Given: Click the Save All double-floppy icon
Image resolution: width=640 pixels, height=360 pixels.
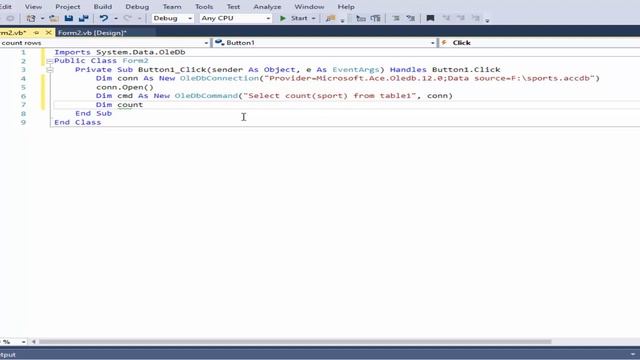Looking at the screenshot, I should [x=84, y=18].
